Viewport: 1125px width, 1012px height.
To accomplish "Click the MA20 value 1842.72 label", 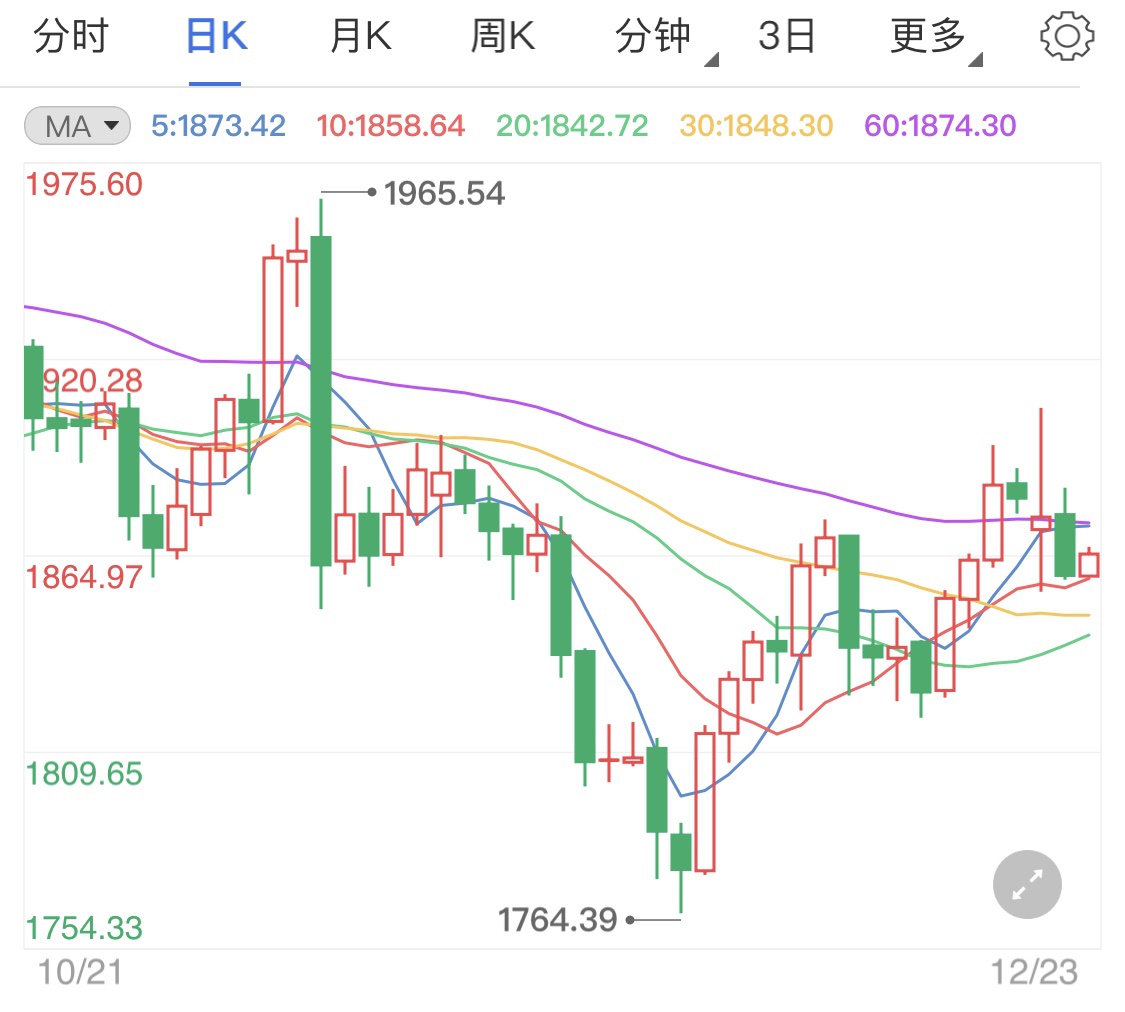I will [572, 126].
